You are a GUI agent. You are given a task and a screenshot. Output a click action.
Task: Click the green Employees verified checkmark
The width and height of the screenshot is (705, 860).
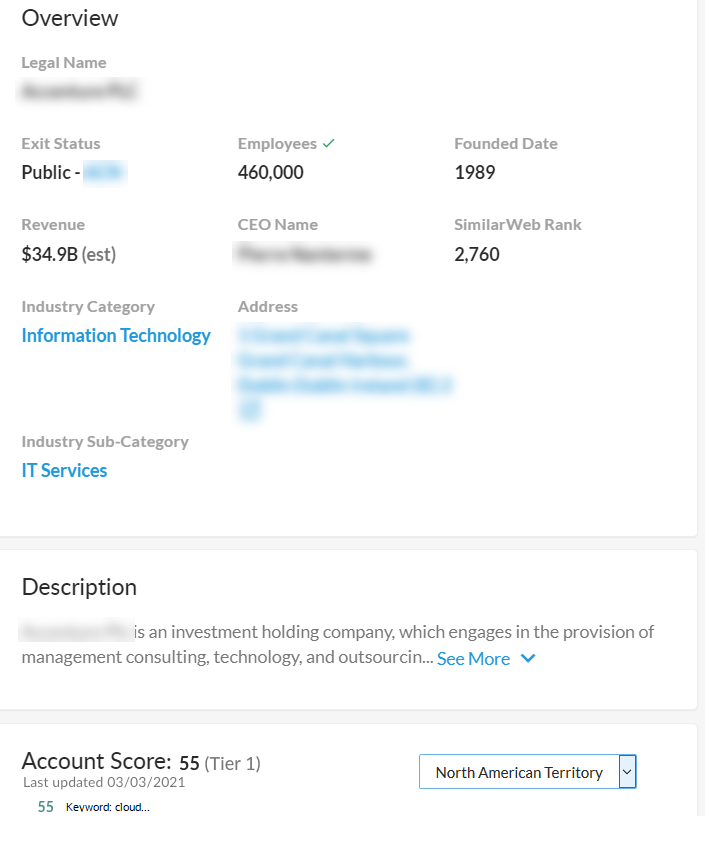(x=329, y=143)
